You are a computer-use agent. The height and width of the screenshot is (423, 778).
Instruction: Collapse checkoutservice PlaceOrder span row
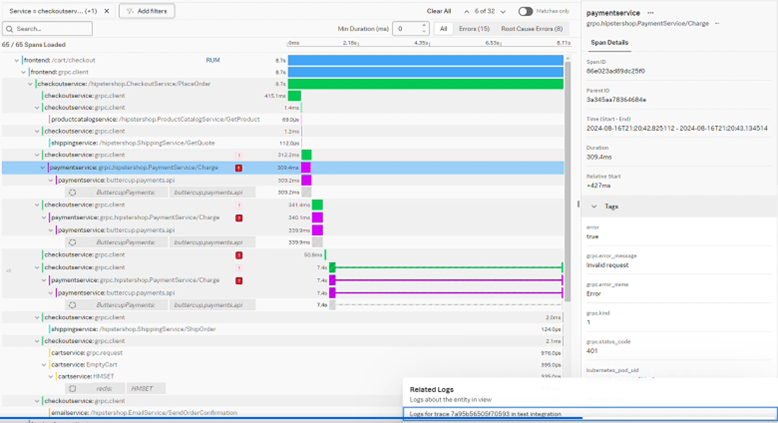(32, 83)
